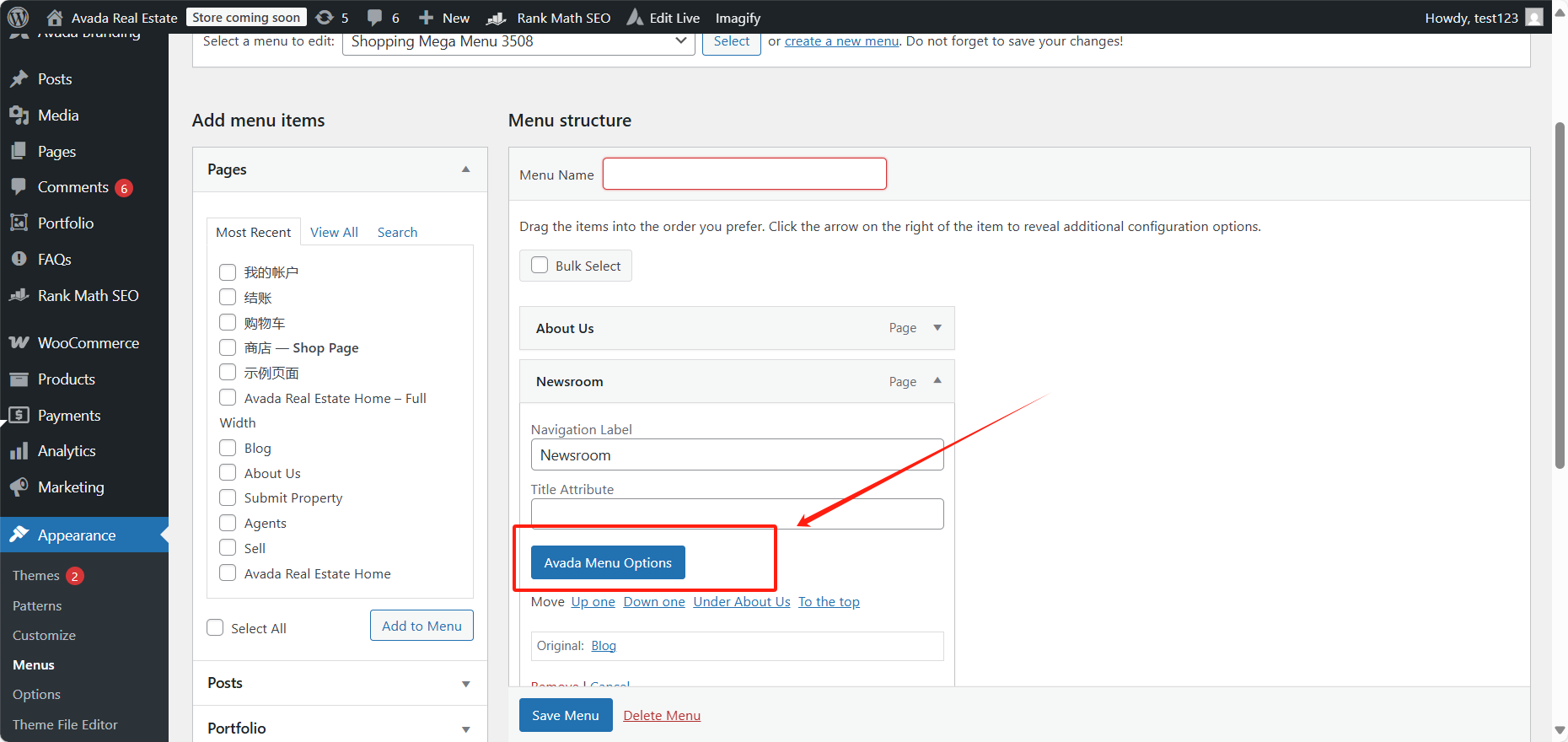Viewport: 1568px width, 742px height.
Task: Expand the Posts panel section
Action: coord(465,684)
